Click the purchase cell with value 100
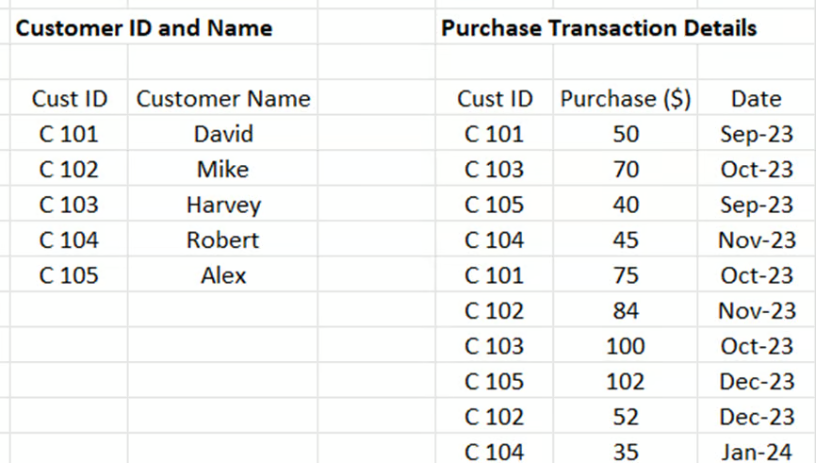This screenshot has height=463, width=816. tap(626, 346)
